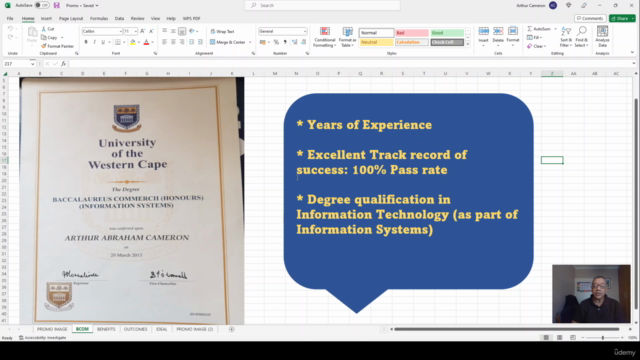Viewport: 640px width, 360px height.
Task: Click the Insert cells icon
Action: 484,32
